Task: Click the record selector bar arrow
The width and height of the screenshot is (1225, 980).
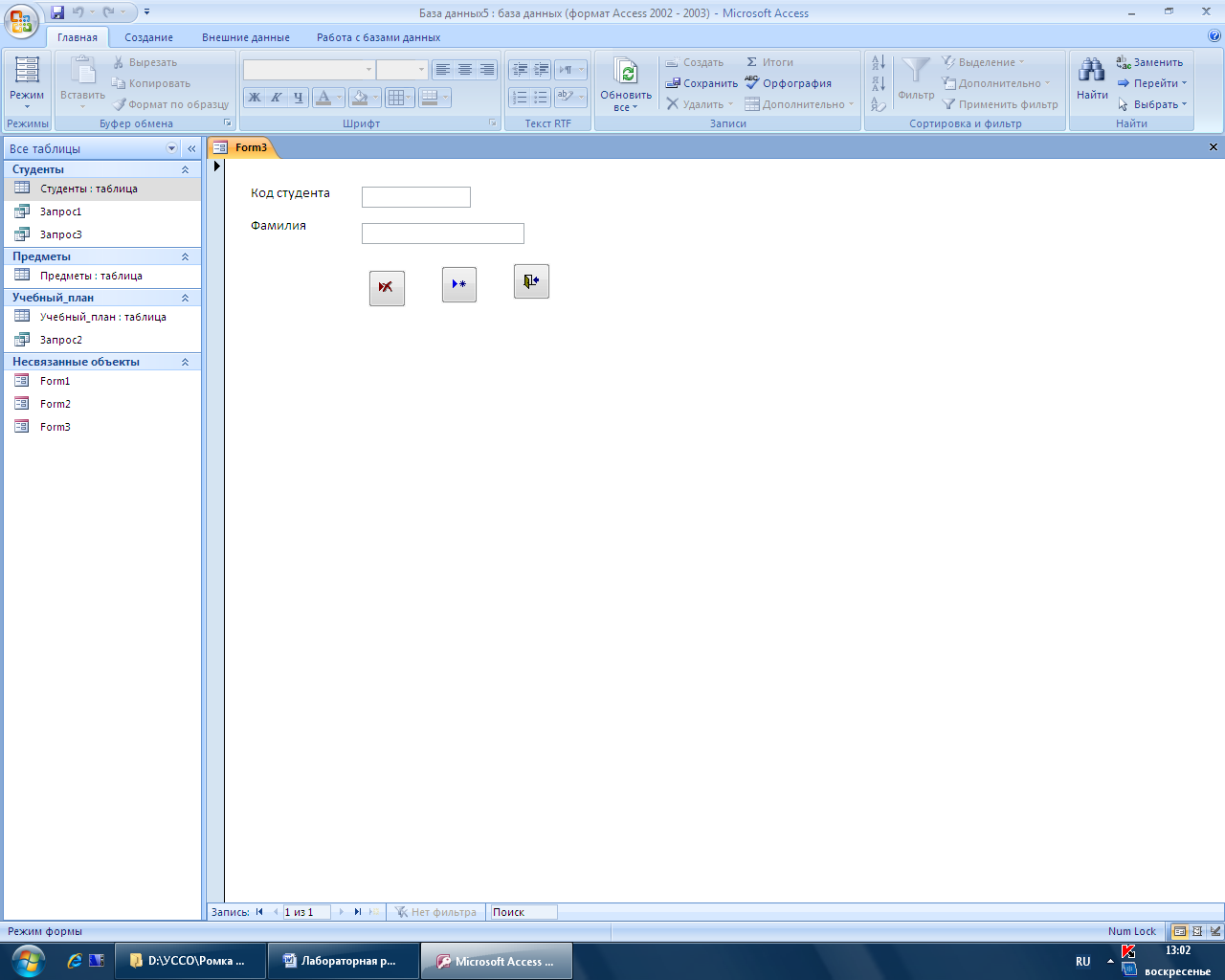Action: tap(217, 167)
